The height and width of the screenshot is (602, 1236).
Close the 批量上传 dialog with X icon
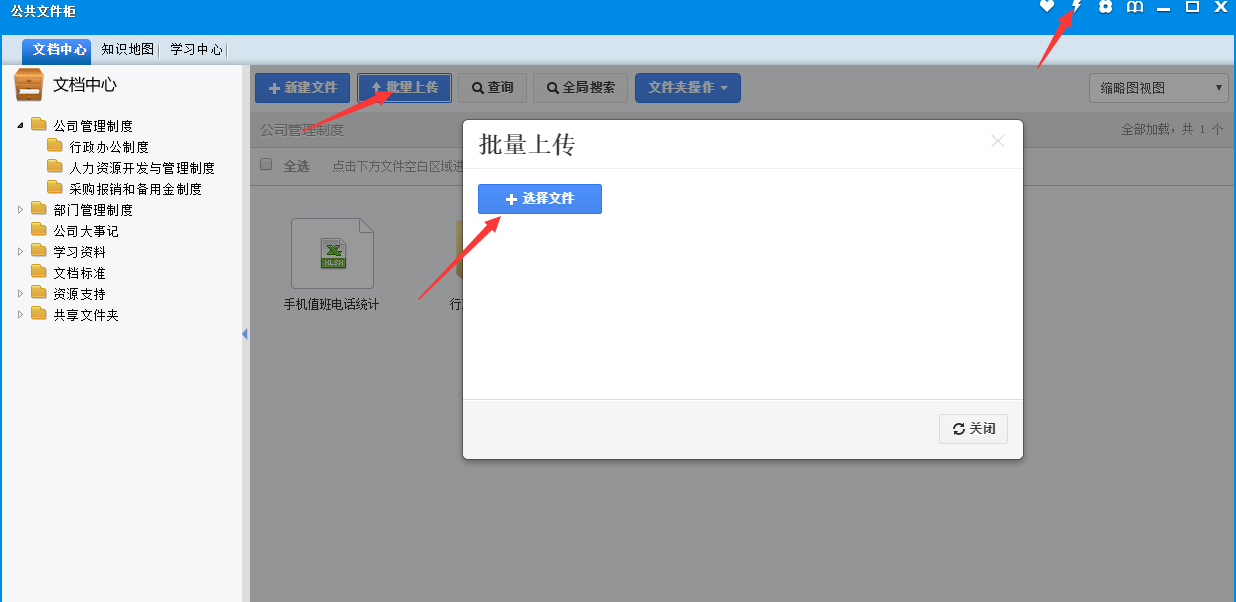tap(997, 141)
